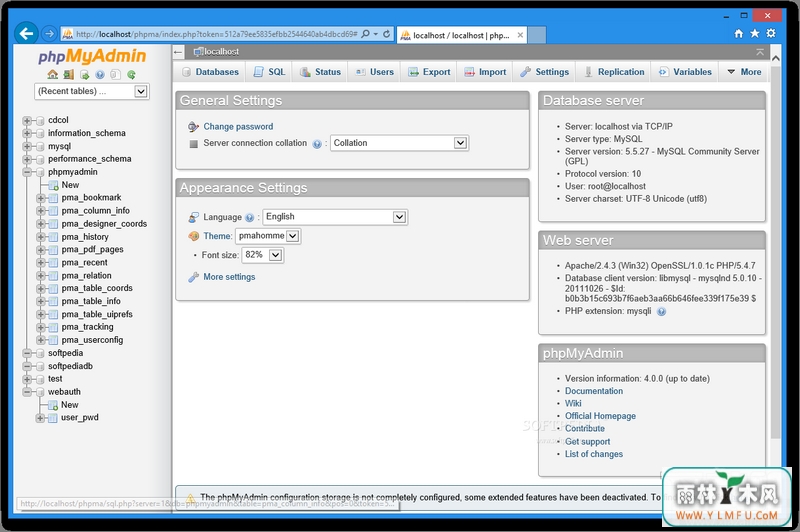Click the Refresh icon in address bar
The height and width of the screenshot is (532, 800).
[x=387, y=34]
